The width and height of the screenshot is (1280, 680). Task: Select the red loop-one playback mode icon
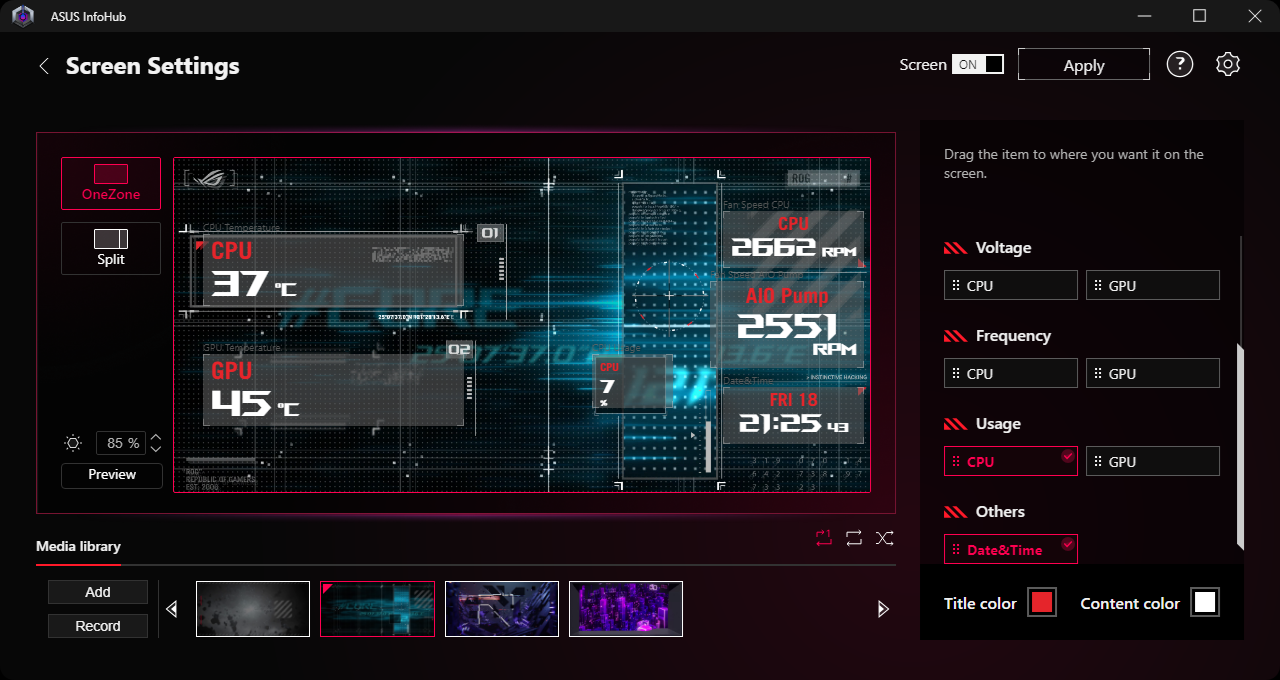823,537
